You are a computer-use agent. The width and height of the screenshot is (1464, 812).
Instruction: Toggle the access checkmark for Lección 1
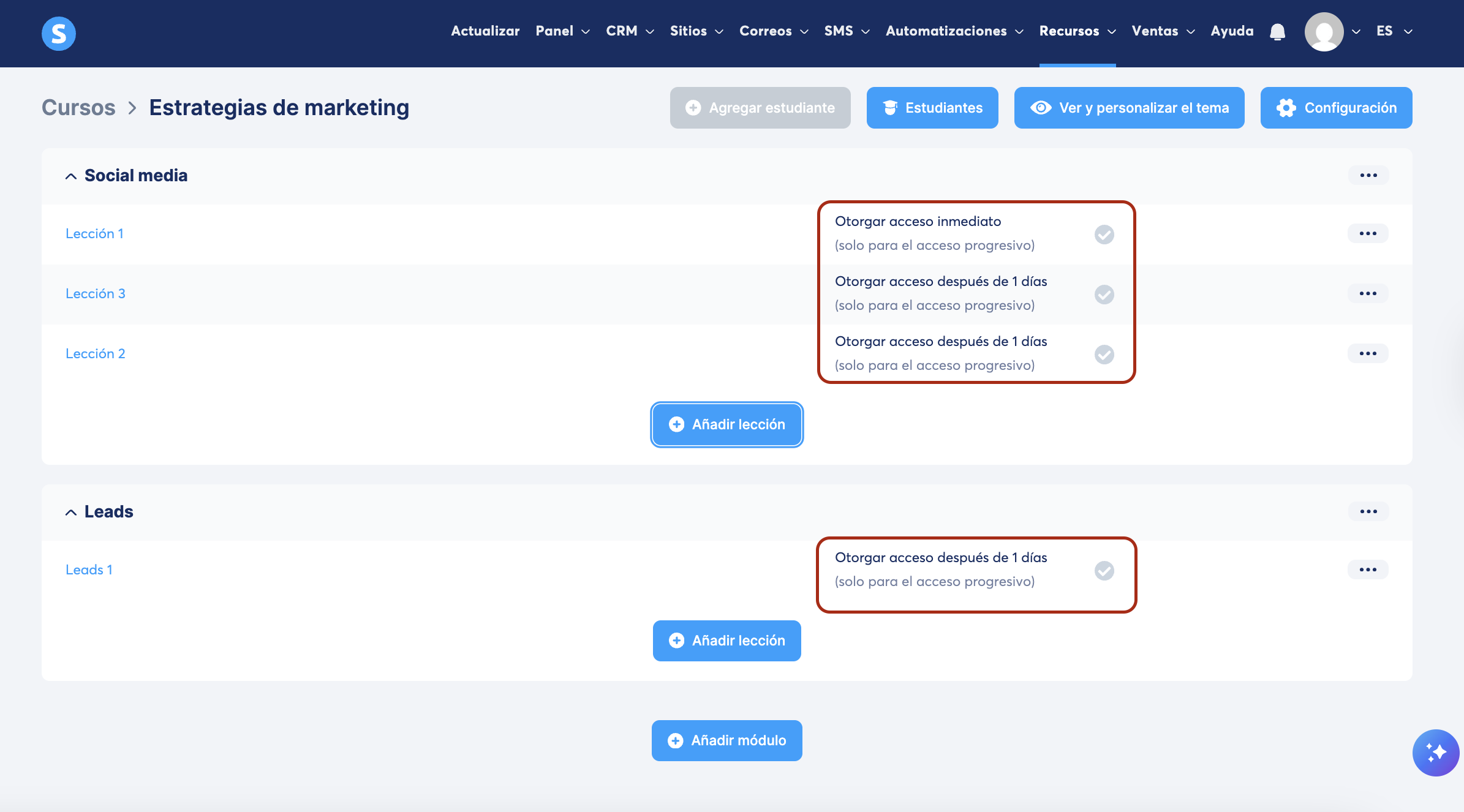tap(1104, 234)
